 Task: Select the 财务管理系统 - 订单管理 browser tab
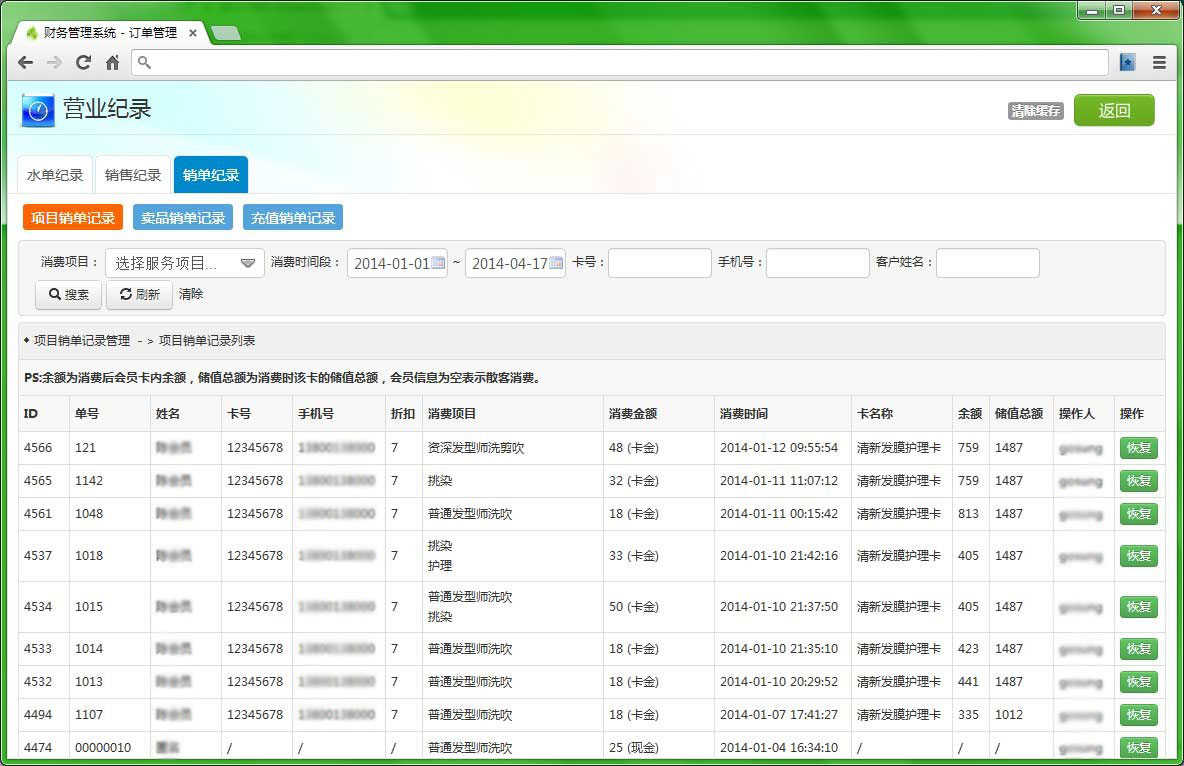coord(110,33)
